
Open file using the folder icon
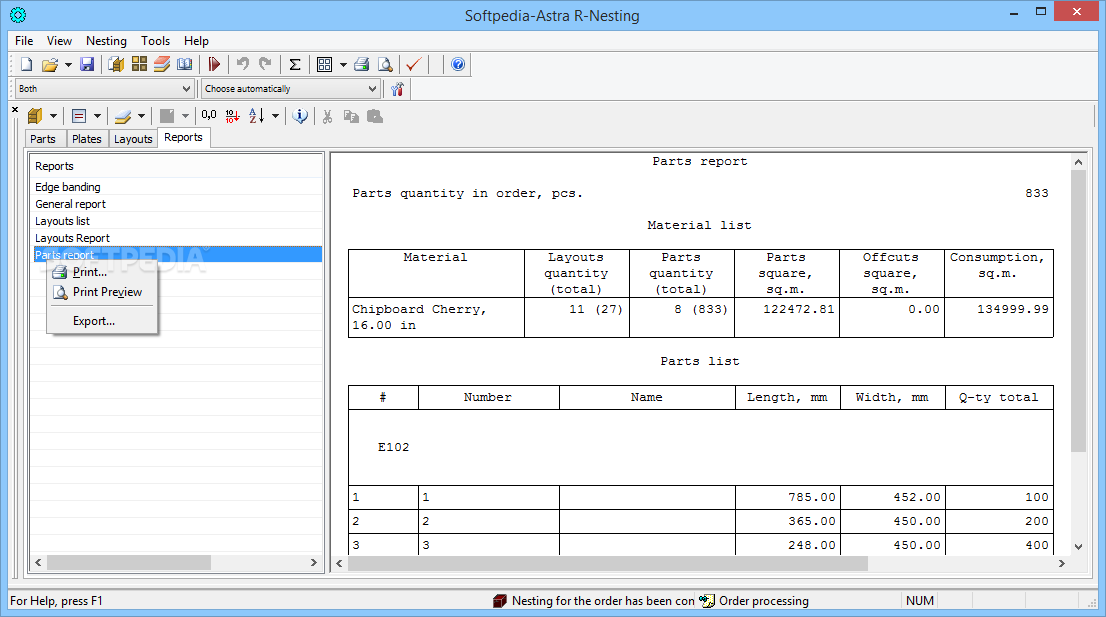[x=49, y=64]
